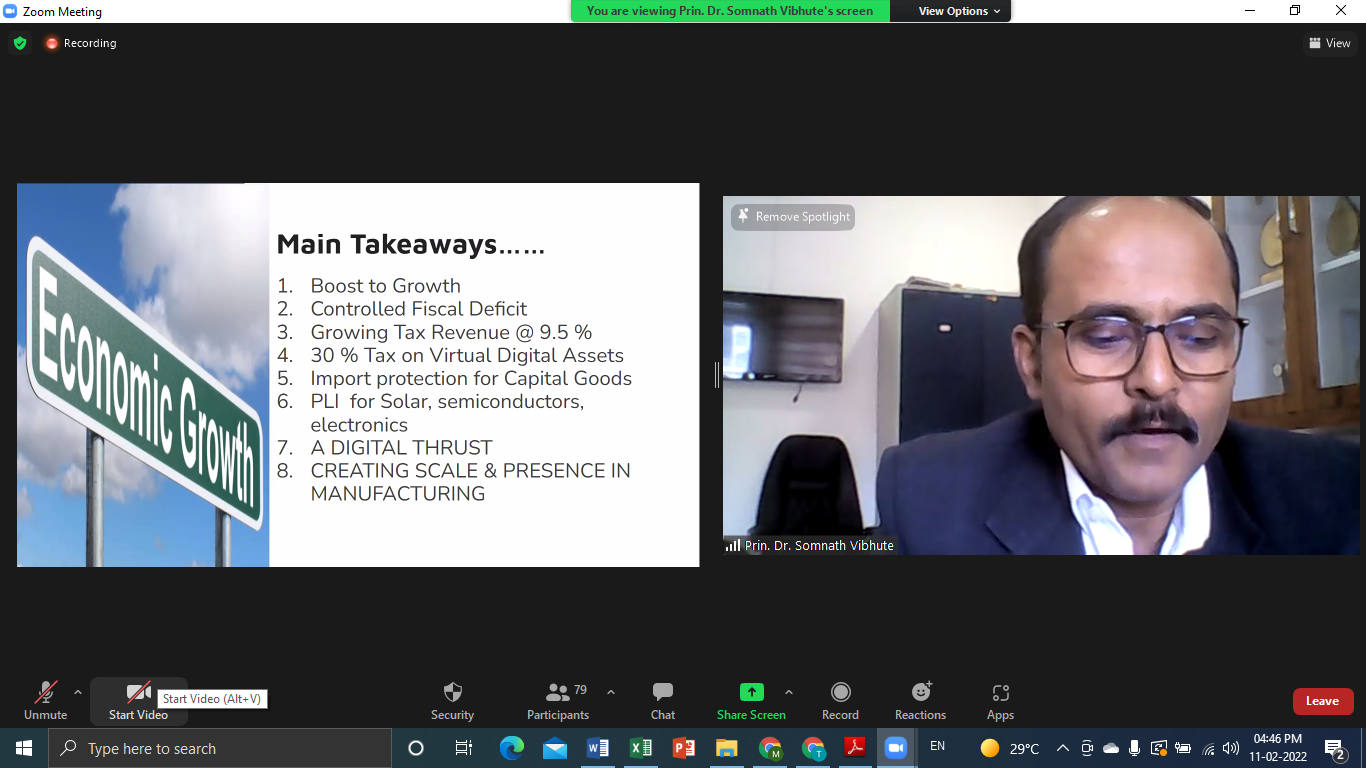Click the green encryption shield icon
1366x768 pixels.
click(20, 43)
